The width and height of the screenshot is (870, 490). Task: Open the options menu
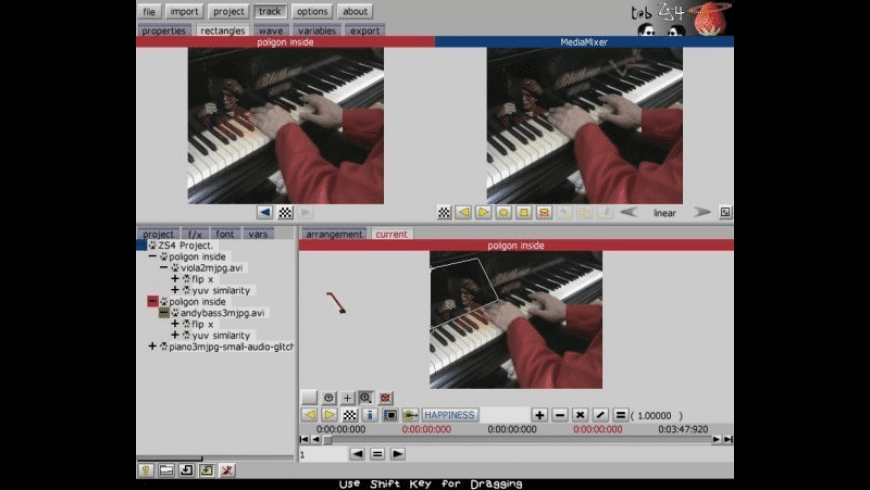click(x=312, y=11)
